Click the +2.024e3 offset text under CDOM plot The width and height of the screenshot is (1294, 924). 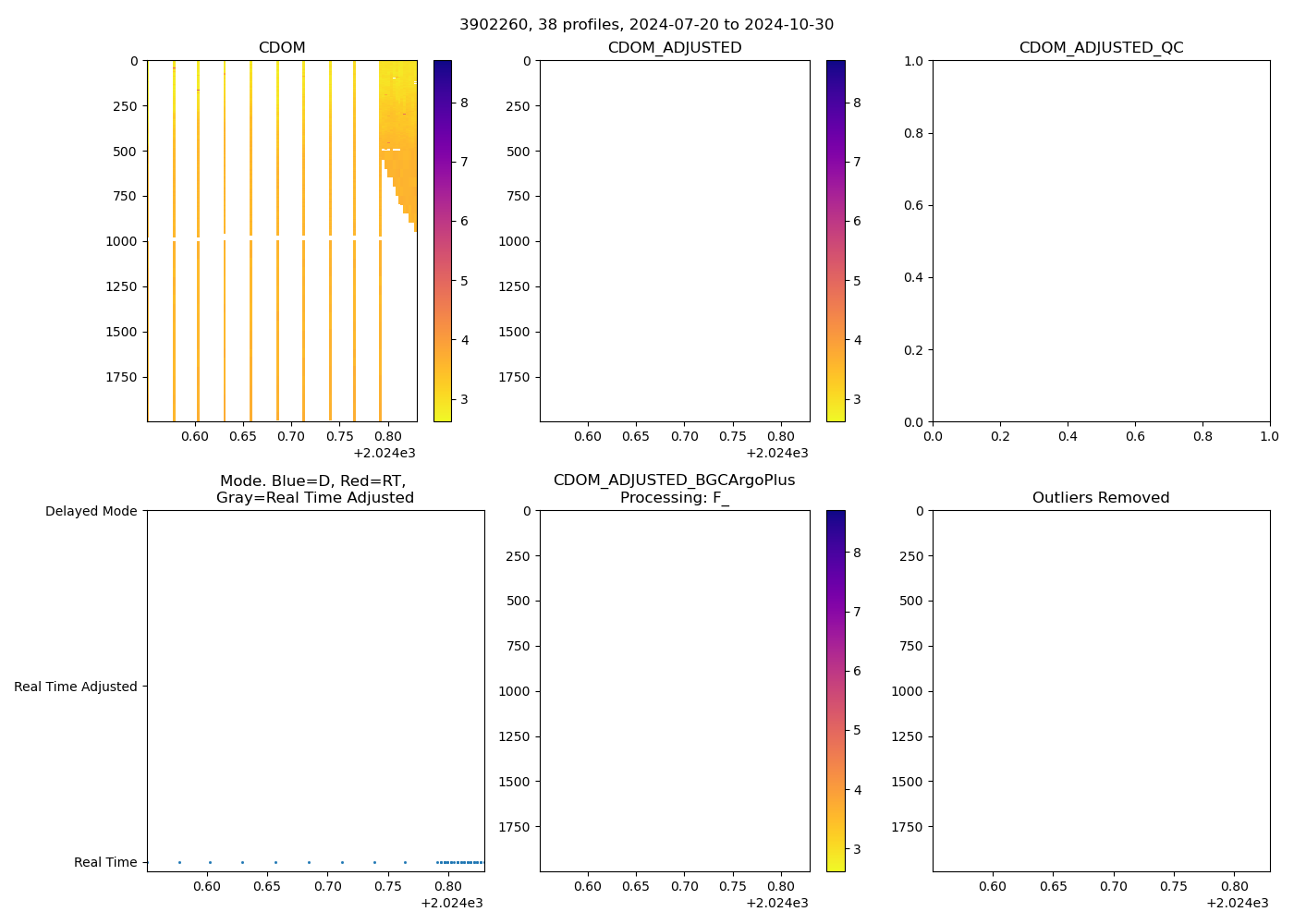(385, 453)
